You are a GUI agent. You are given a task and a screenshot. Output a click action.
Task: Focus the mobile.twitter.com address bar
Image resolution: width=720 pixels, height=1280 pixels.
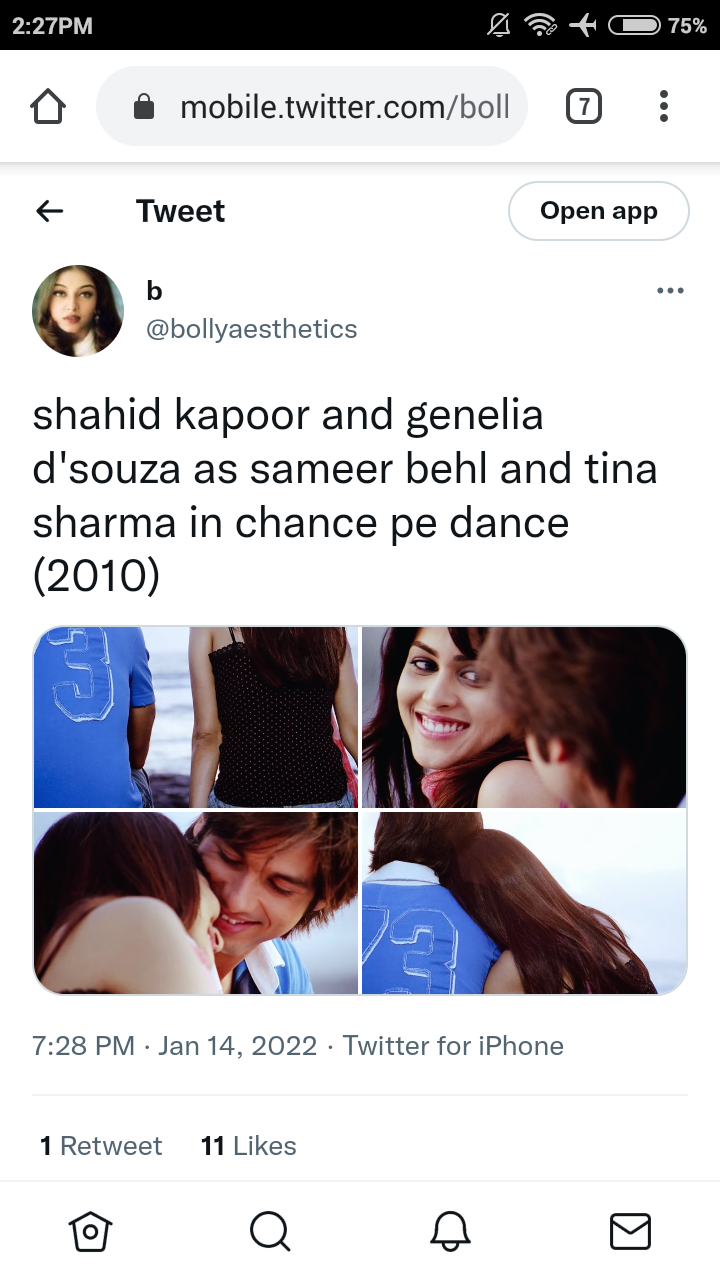[x=311, y=106]
